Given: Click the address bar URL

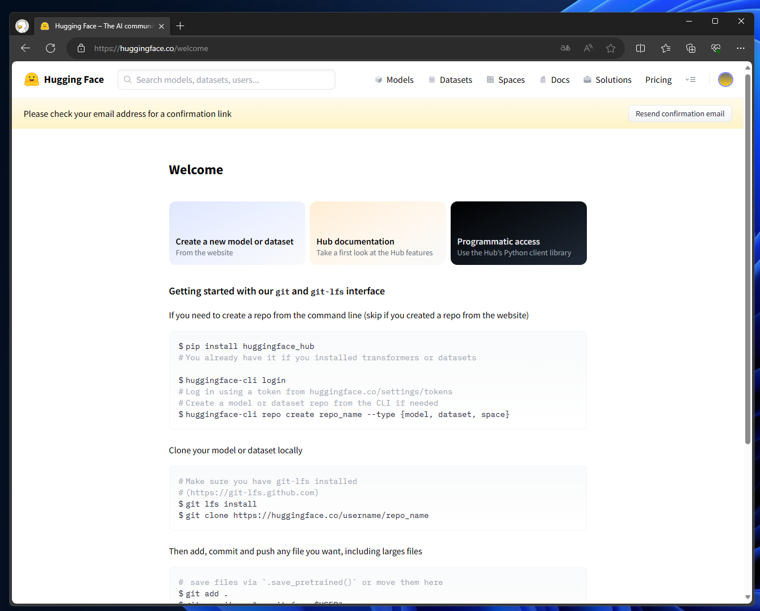Looking at the screenshot, I should pos(151,48).
